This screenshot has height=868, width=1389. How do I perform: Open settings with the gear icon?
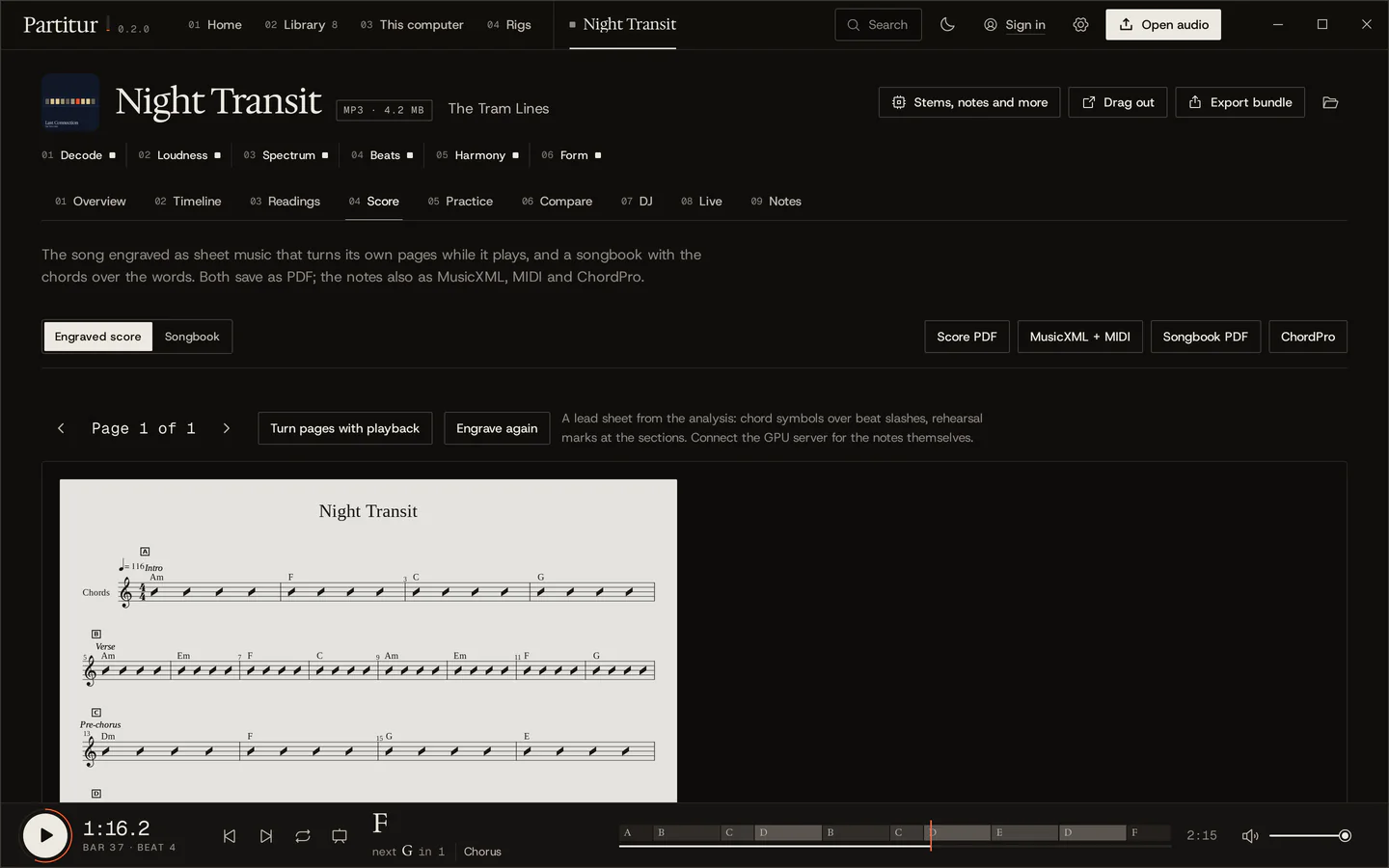click(x=1080, y=25)
